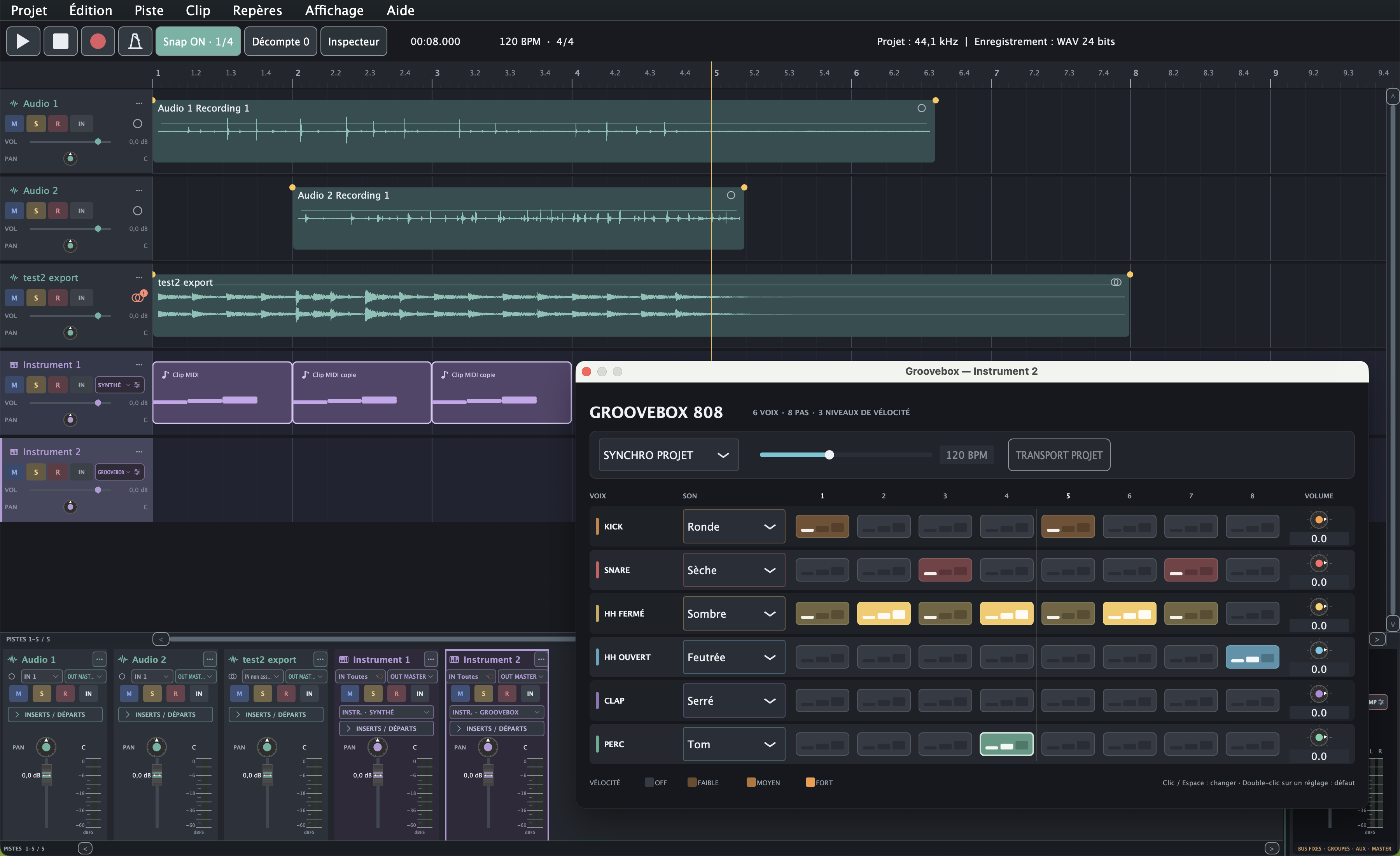Select the first Clip MIDI on Instrument 1
Viewport: 1400px width, 856px height.
[x=222, y=393]
